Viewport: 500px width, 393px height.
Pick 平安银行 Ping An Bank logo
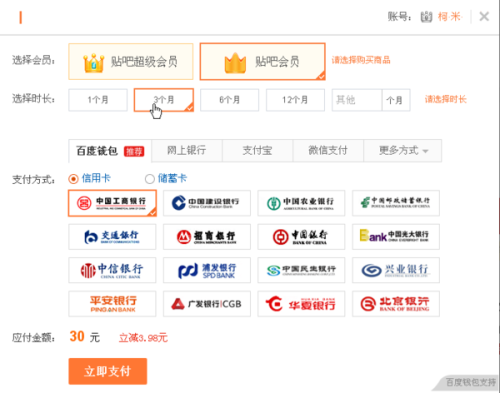[112, 304]
